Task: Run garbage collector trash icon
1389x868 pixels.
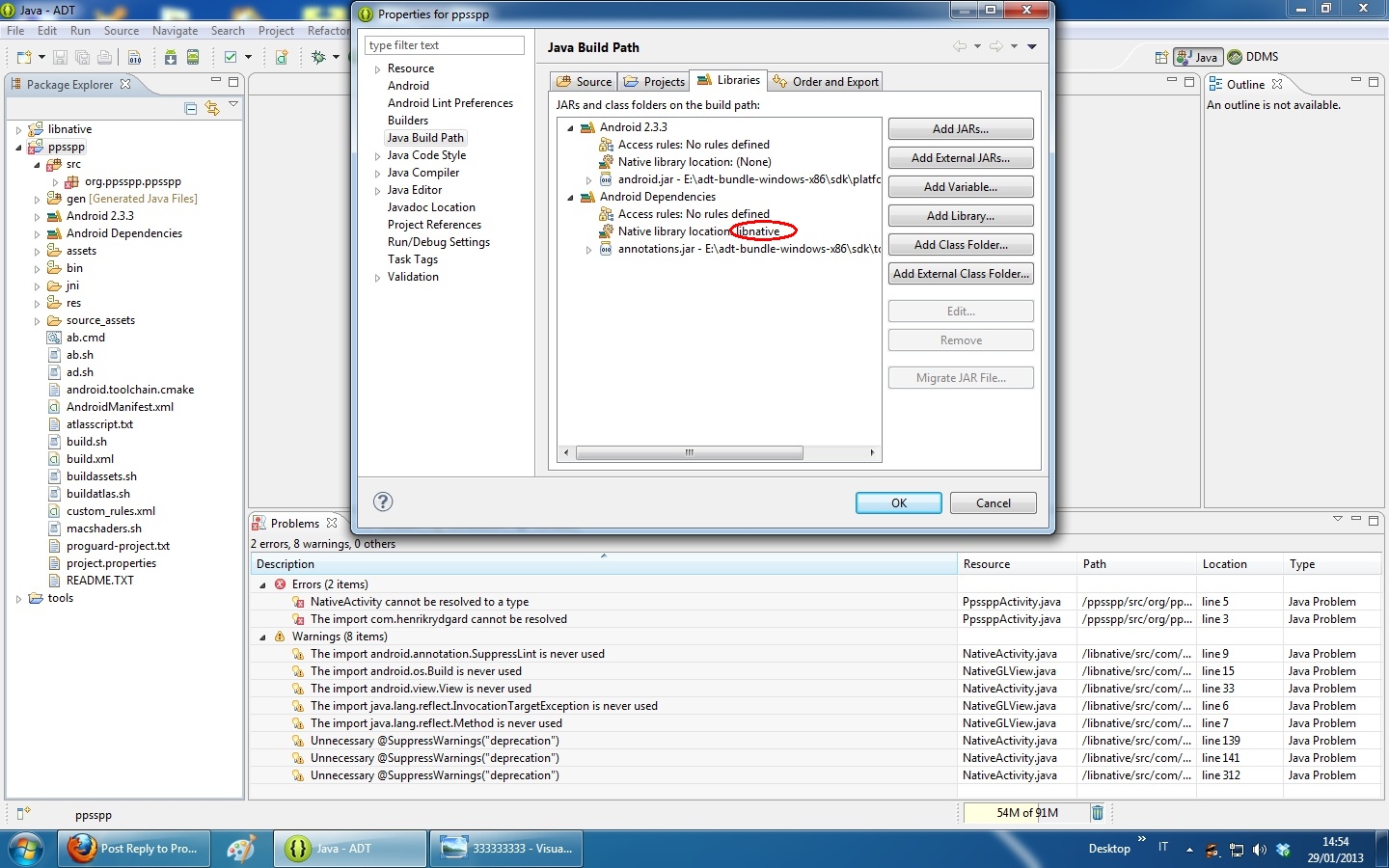Action: point(1097,813)
